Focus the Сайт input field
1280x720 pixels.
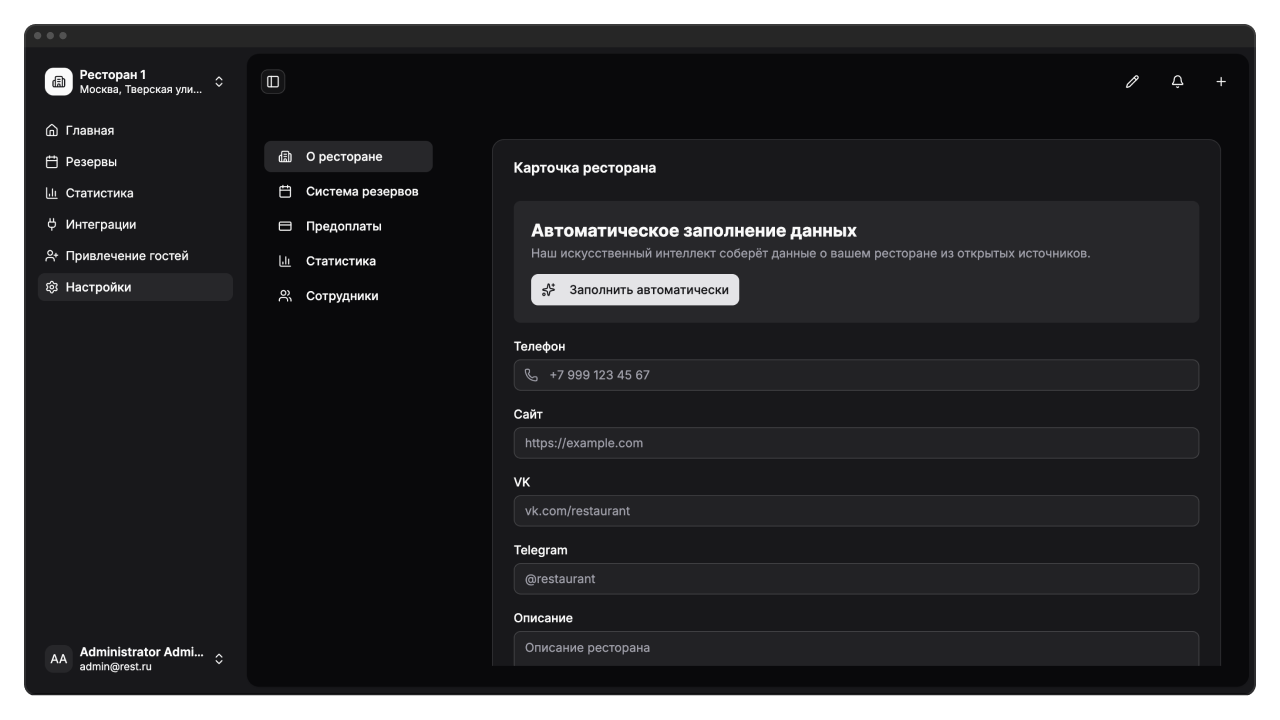tap(856, 443)
